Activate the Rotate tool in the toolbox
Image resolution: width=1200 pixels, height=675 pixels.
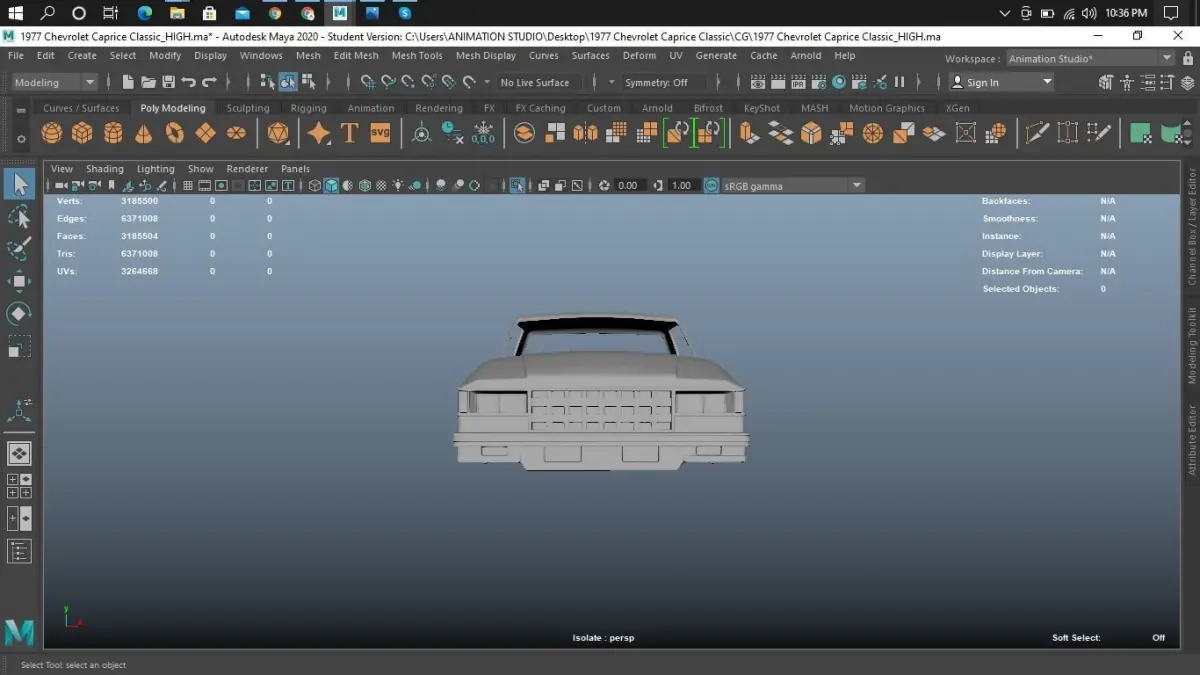(x=19, y=314)
